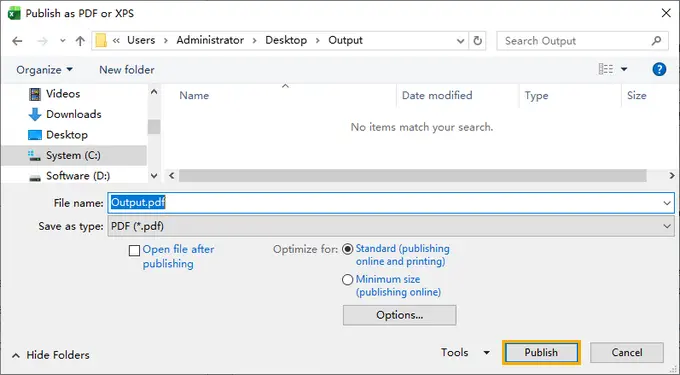Cancel the publish dialog

627,352
